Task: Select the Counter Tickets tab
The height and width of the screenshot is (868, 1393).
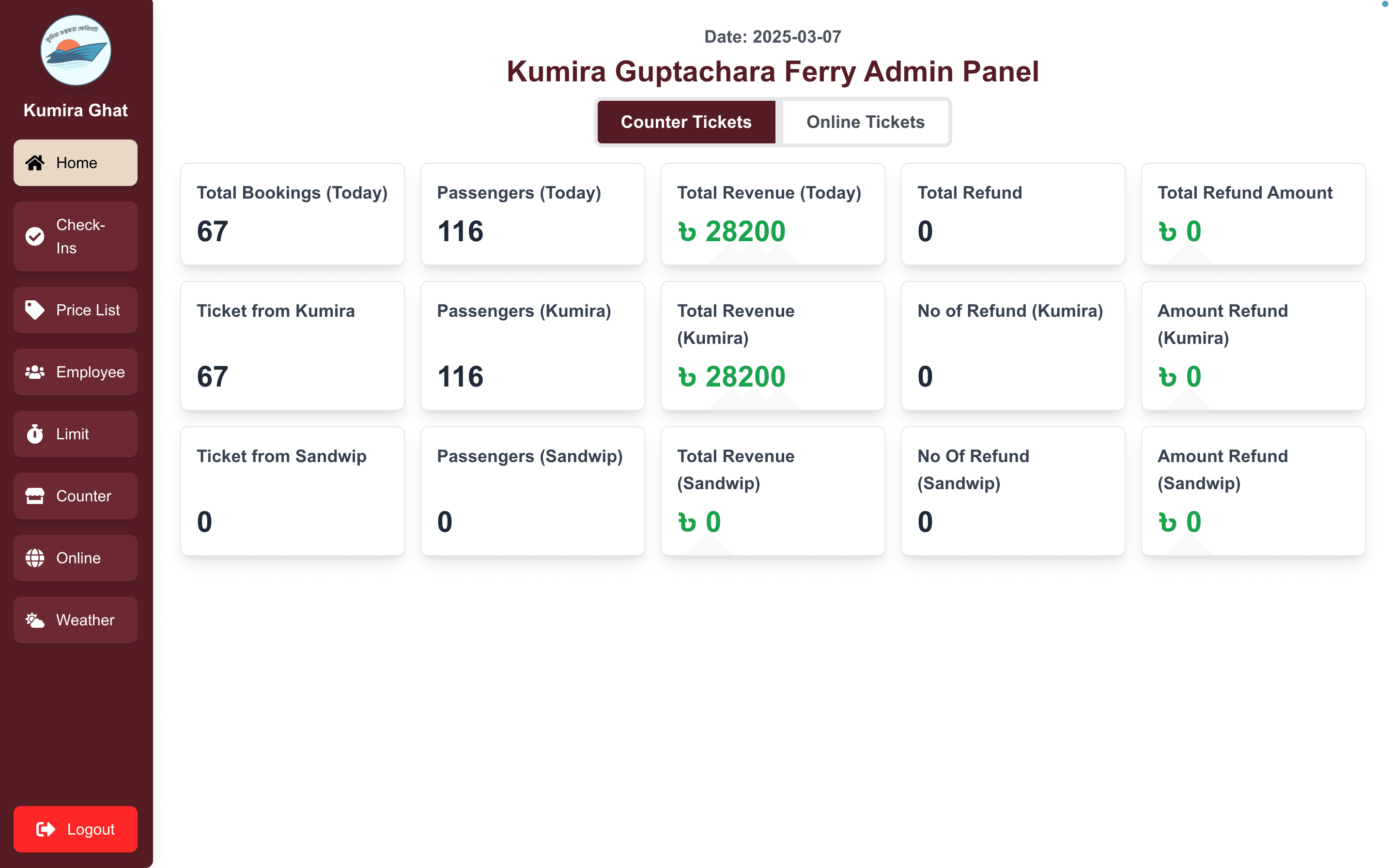Action: pyautogui.click(x=686, y=122)
